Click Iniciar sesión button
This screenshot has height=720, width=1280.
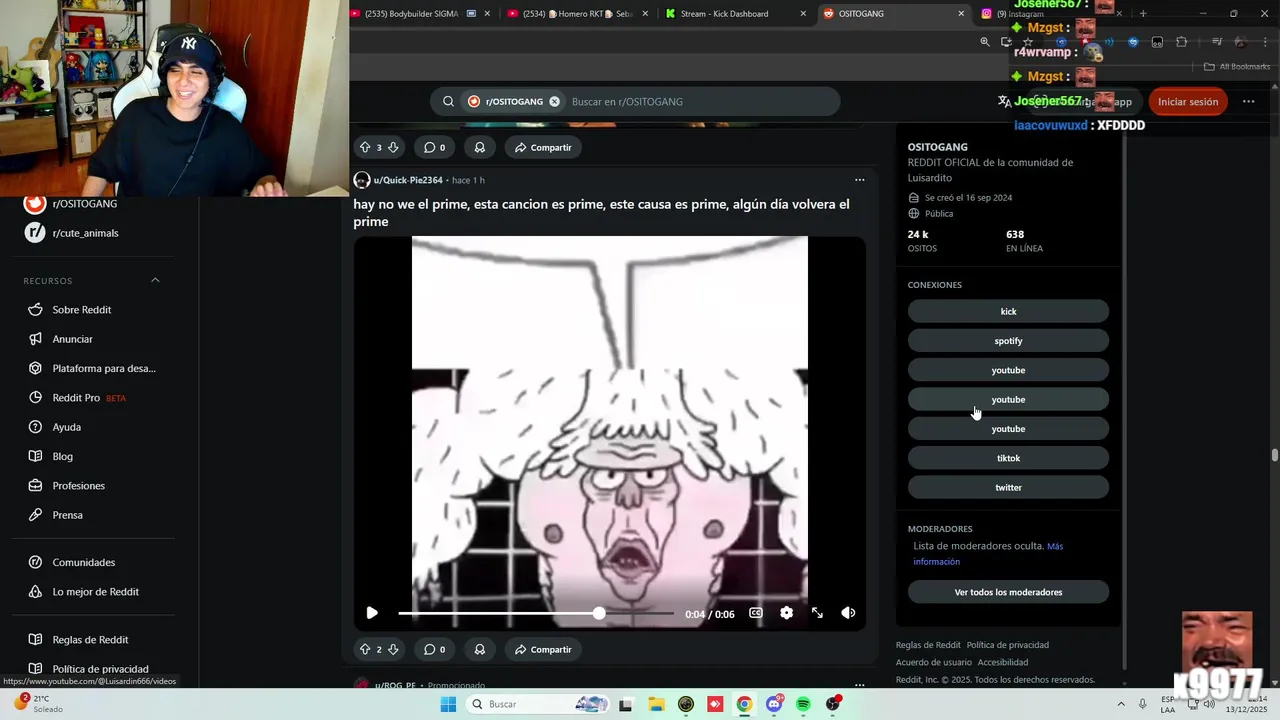pos(1188,101)
